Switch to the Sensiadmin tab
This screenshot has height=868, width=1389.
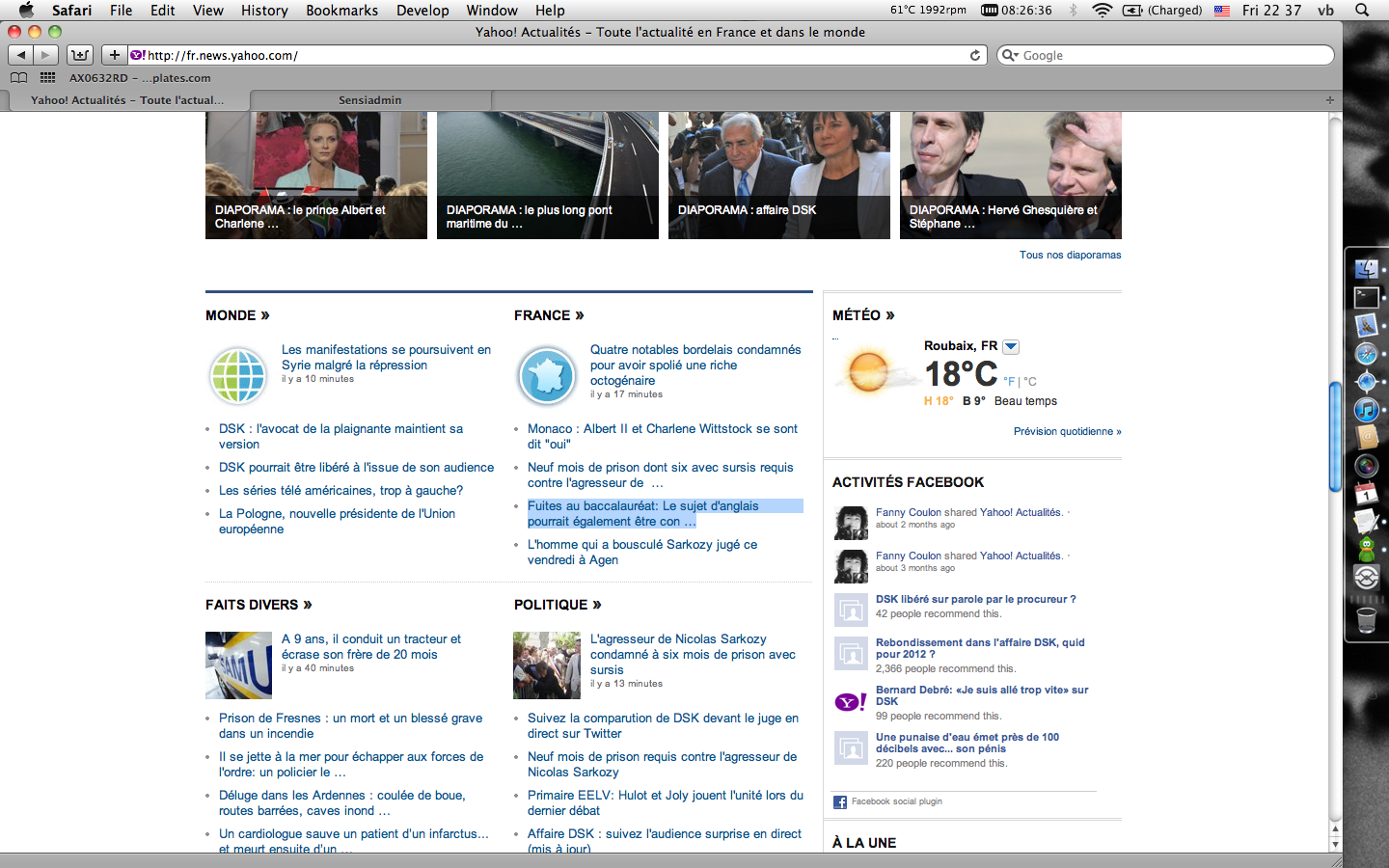(x=370, y=100)
